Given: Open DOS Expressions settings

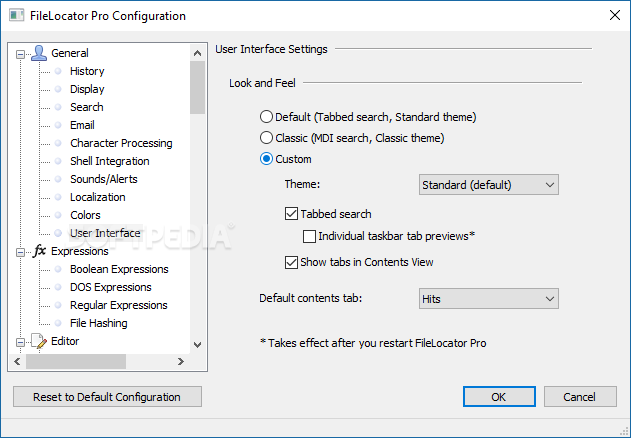Looking at the screenshot, I should [x=111, y=287].
